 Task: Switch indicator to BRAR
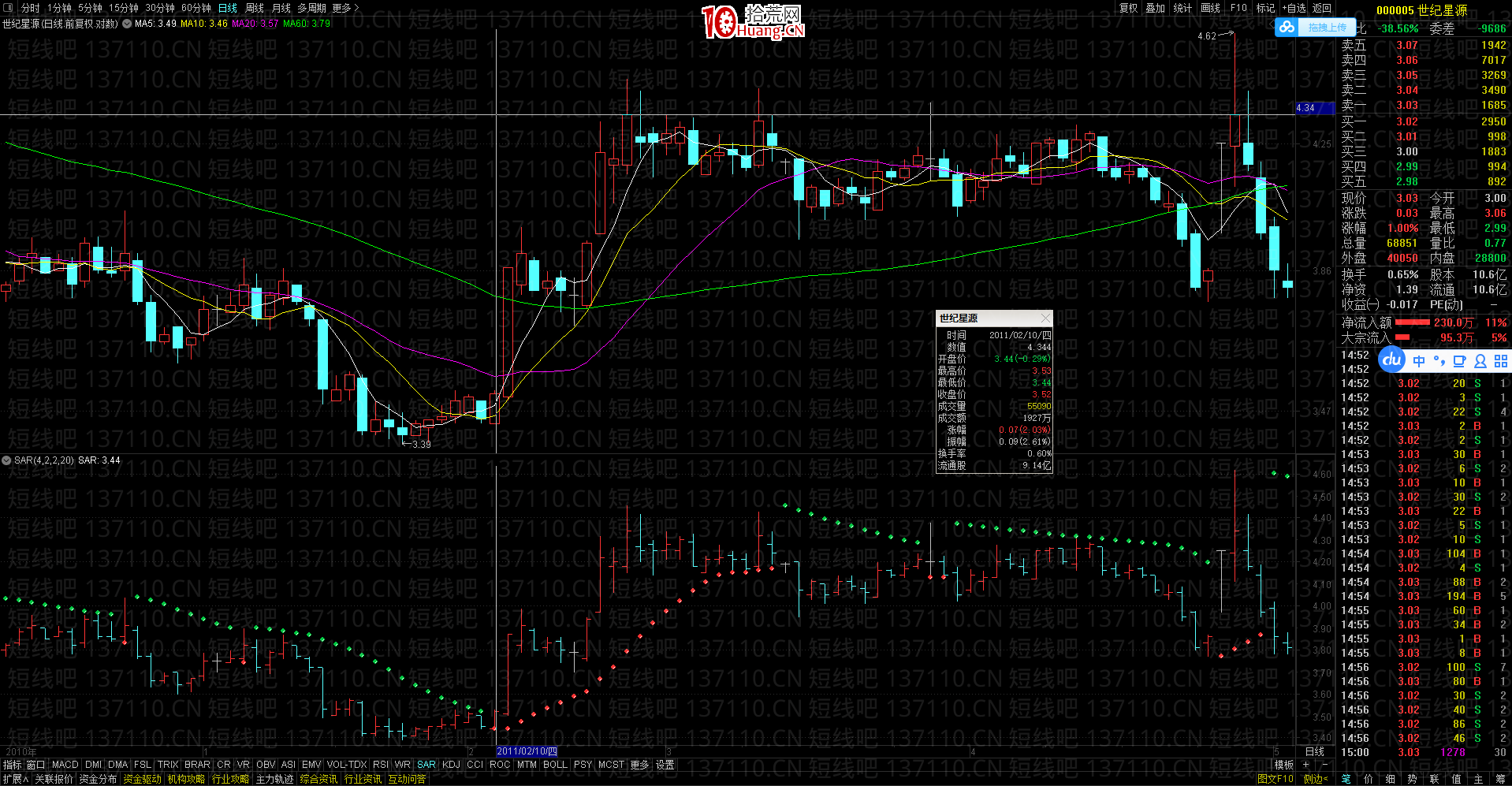(197, 765)
